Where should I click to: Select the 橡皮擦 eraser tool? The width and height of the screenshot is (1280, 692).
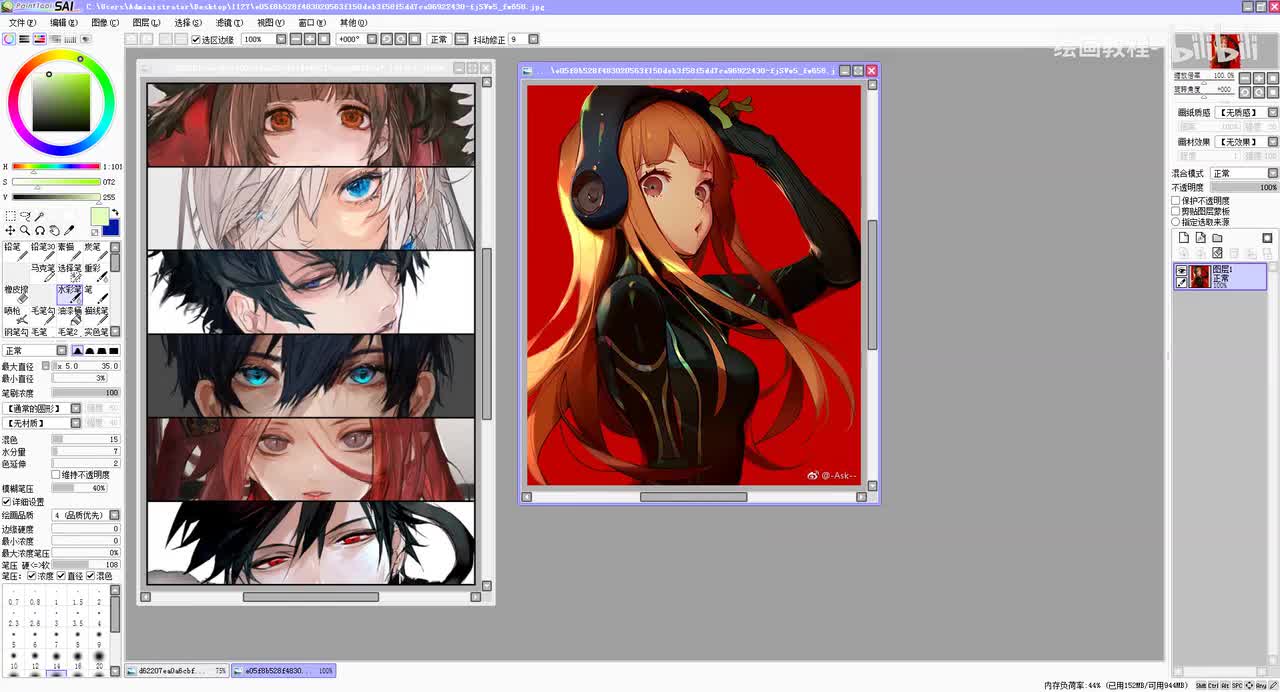point(16,294)
